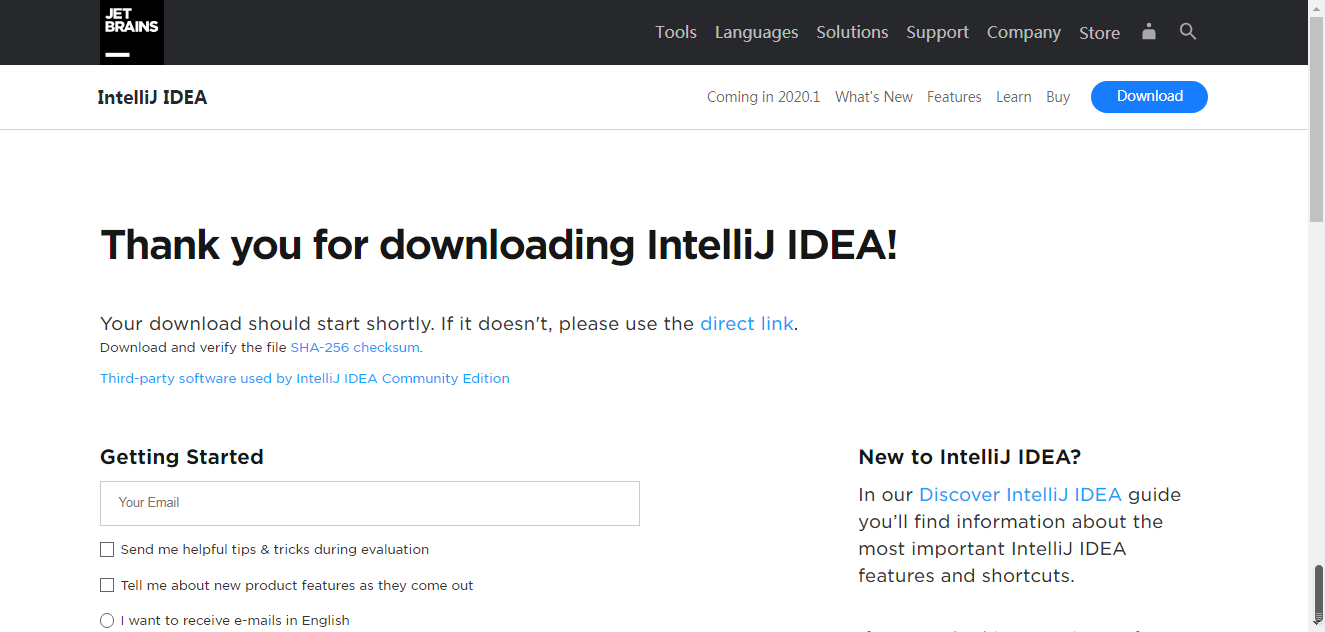Screen dimensions: 1325x632
Task: Select receive e-mails in English option
Action: 107,621
